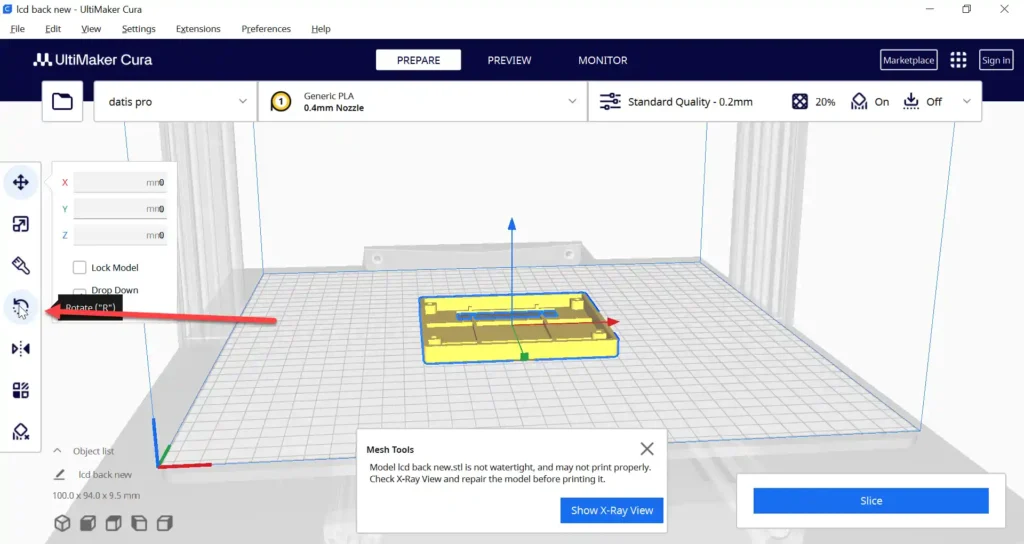Open the Settings menu
Image resolution: width=1024 pixels, height=544 pixels.
coord(138,29)
